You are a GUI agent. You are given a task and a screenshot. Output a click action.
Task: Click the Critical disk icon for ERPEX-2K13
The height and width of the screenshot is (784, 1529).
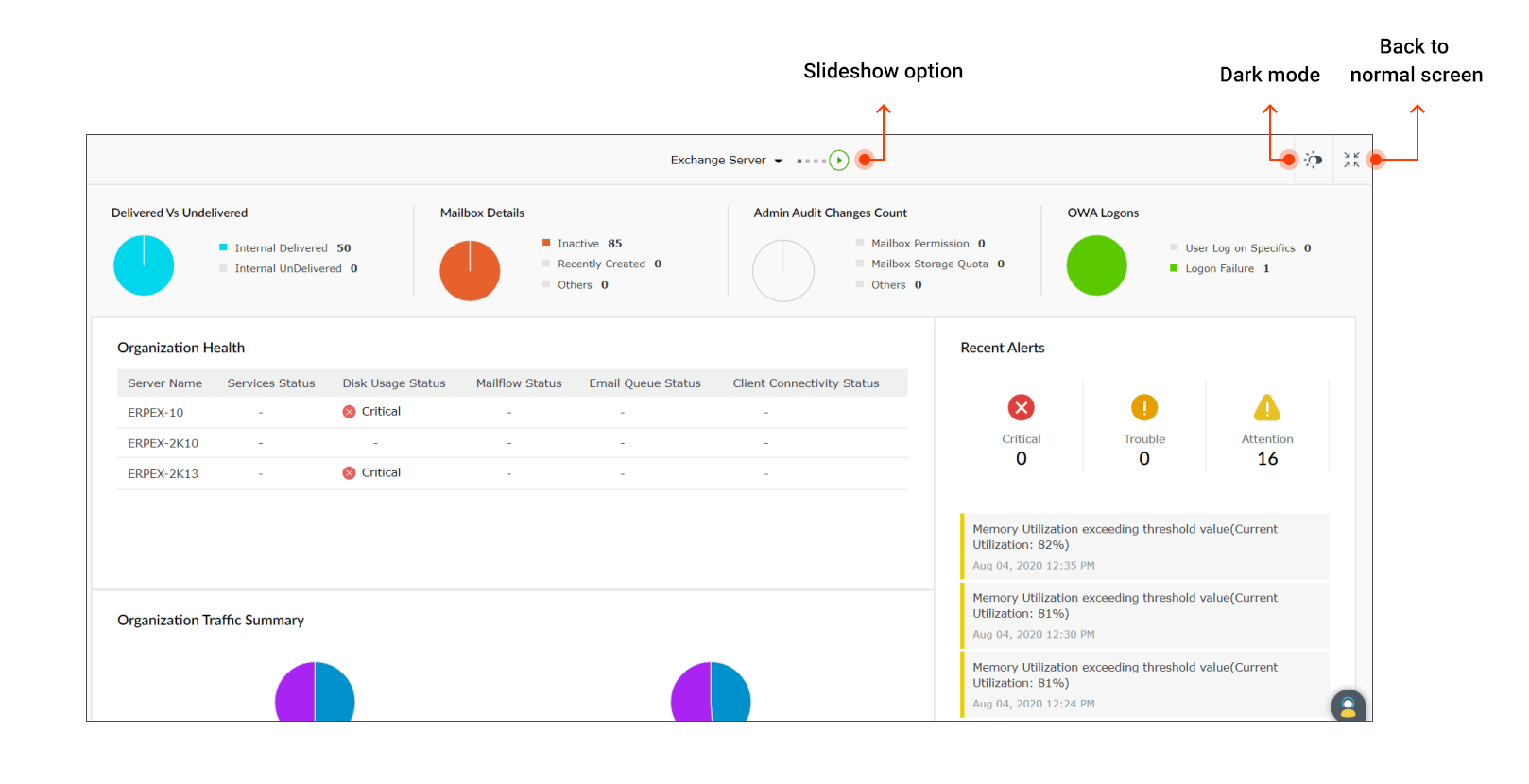click(x=349, y=473)
